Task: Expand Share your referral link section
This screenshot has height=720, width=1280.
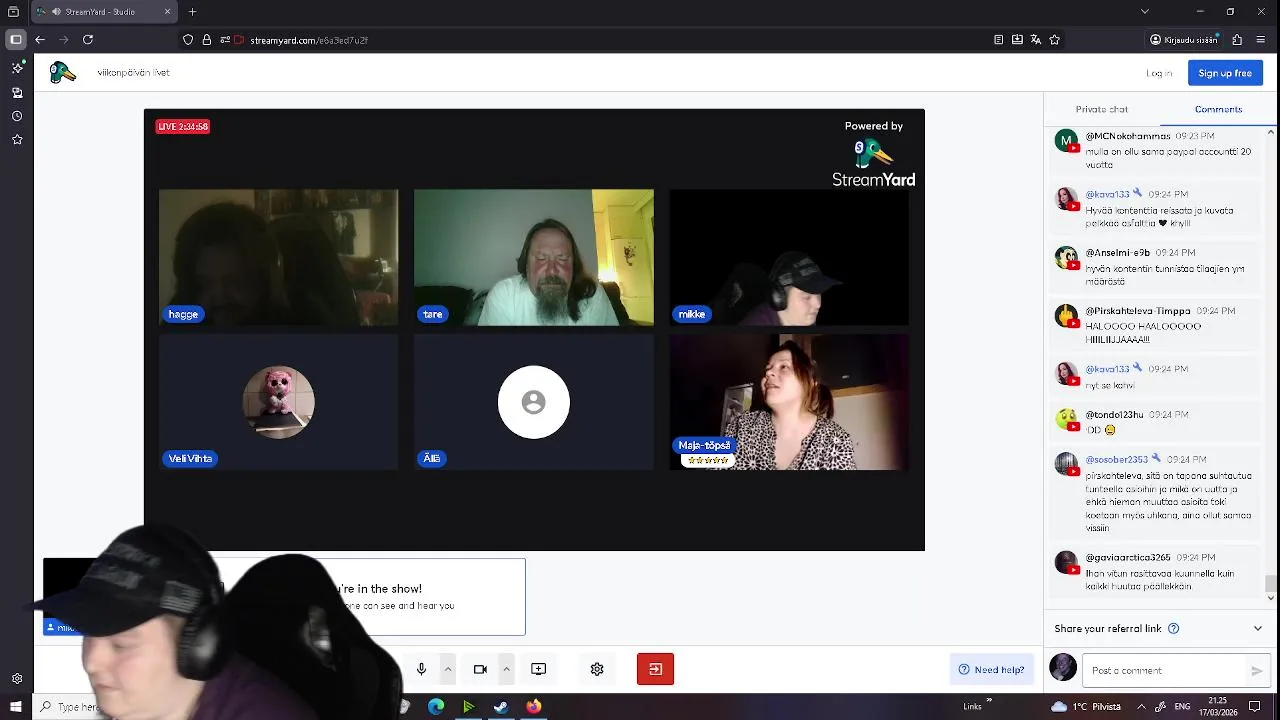Action: pos(1257,629)
